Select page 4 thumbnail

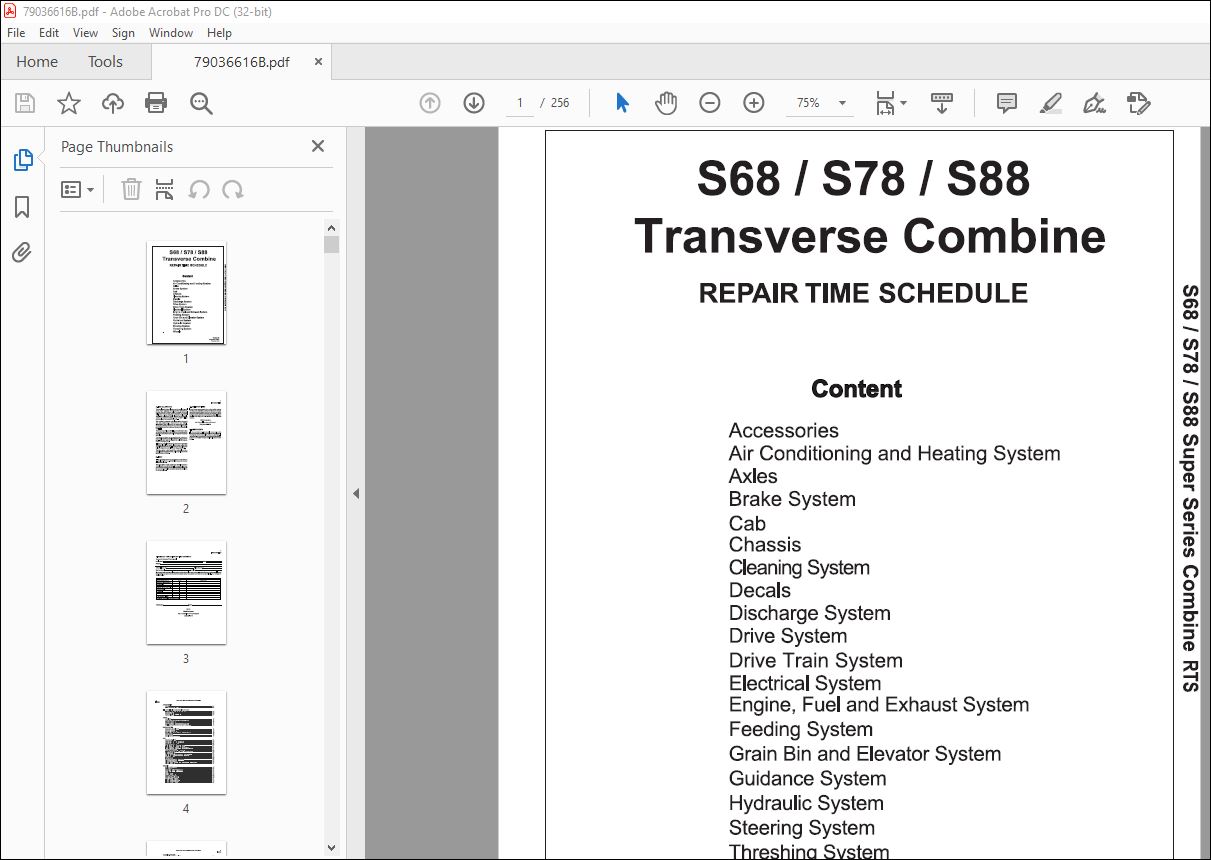pyautogui.click(x=186, y=743)
